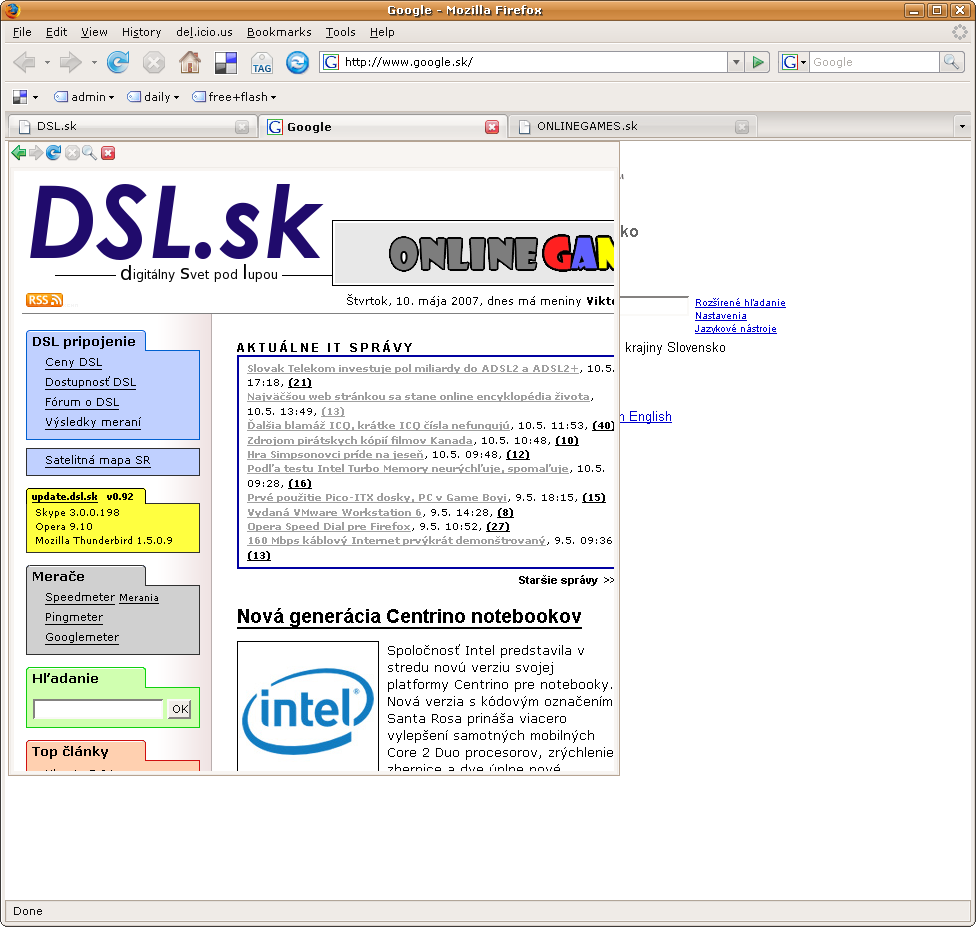Click the Intel logo article thumbnail
This screenshot has height=927, width=976.
coord(308,706)
